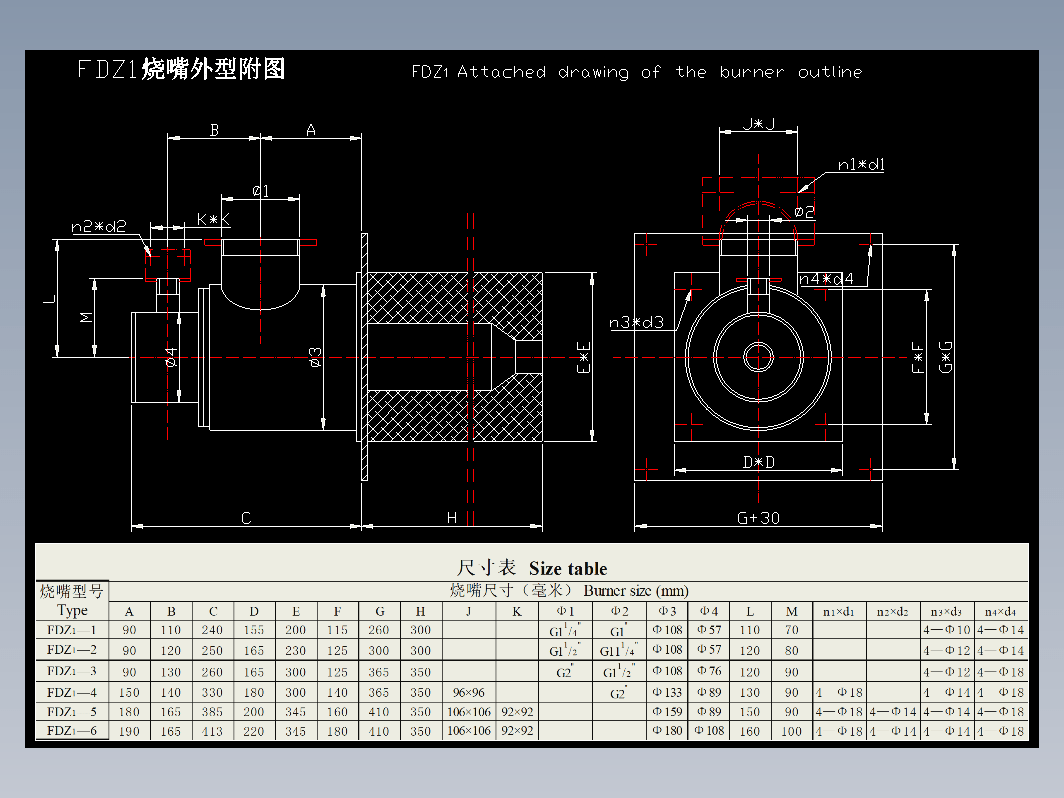Viewport: 1064px width, 798px height.
Task: Select the 'FDZ1—2' row label
Action: (x=72, y=649)
